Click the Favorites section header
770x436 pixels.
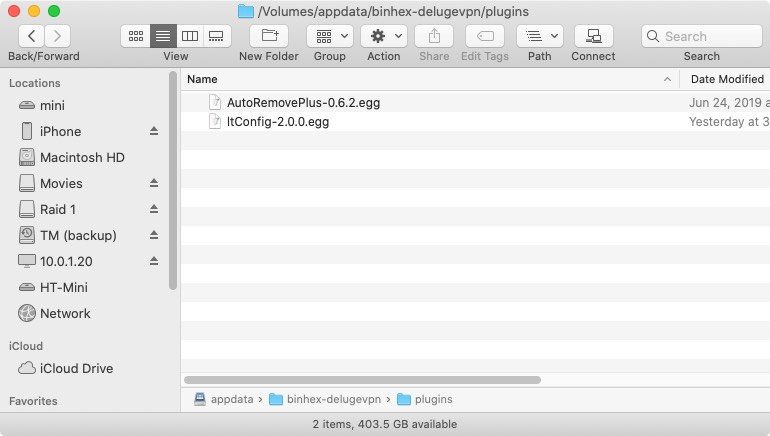33,401
